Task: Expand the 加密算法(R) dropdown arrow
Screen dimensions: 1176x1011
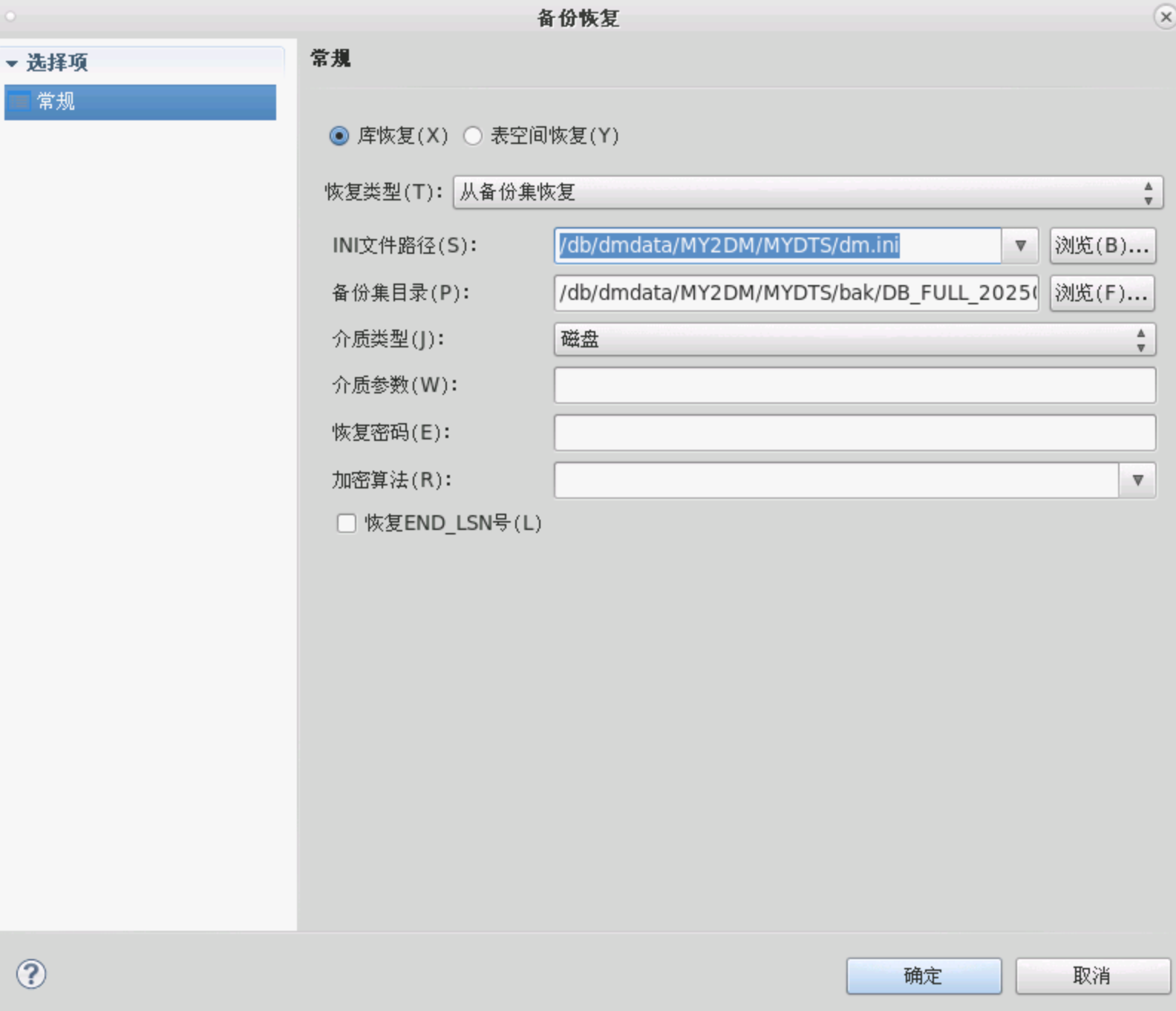Action: click(x=1137, y=480)
